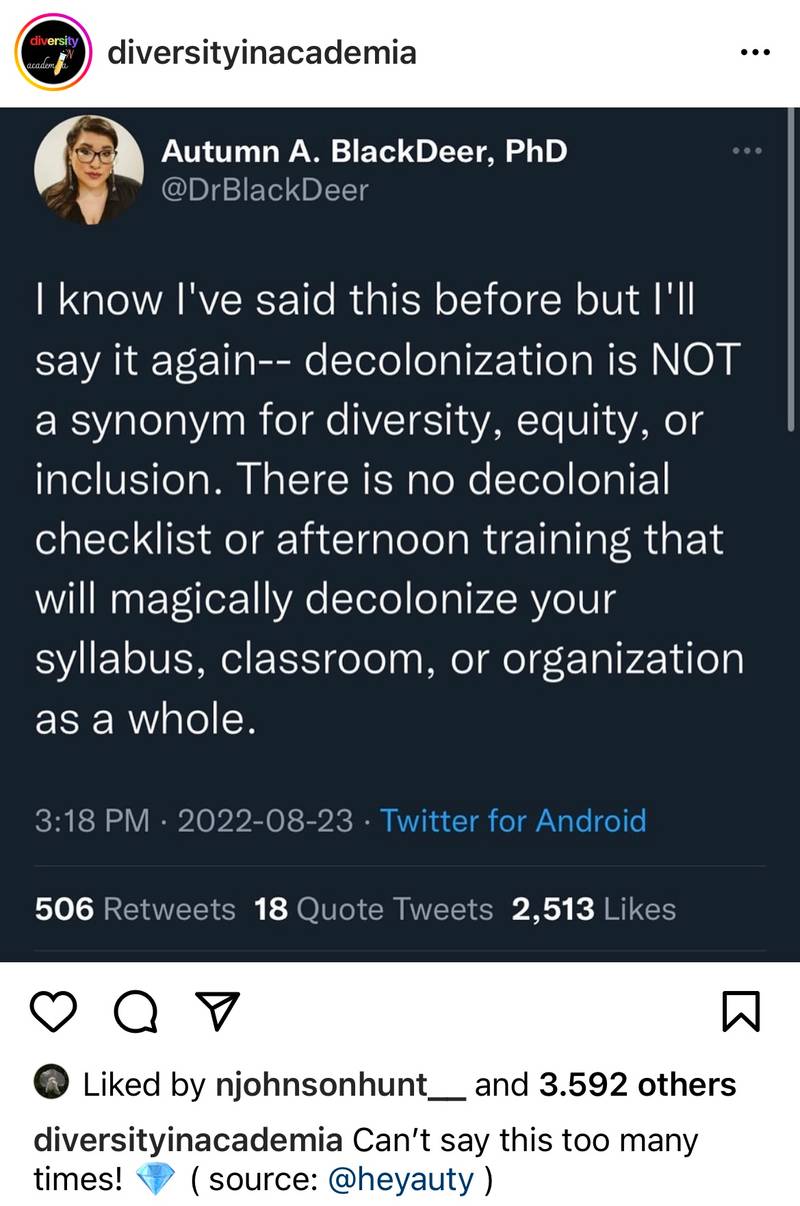Viewport: 800px width, 1206px height.
Task: Open the diversityinacademia profile picture at top
Action: point(50,52)
